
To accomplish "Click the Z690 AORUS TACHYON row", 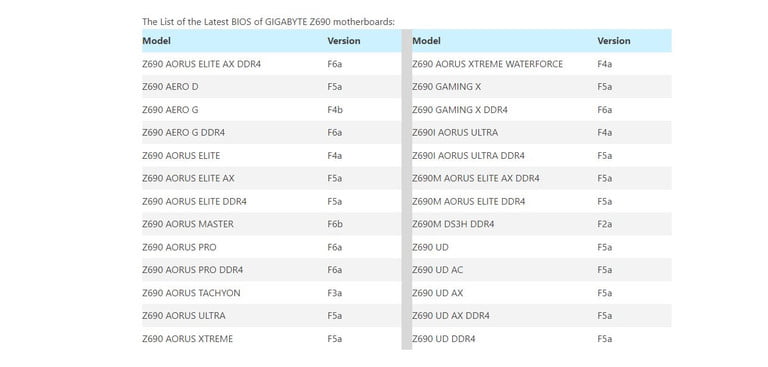I will pos(271,293).
